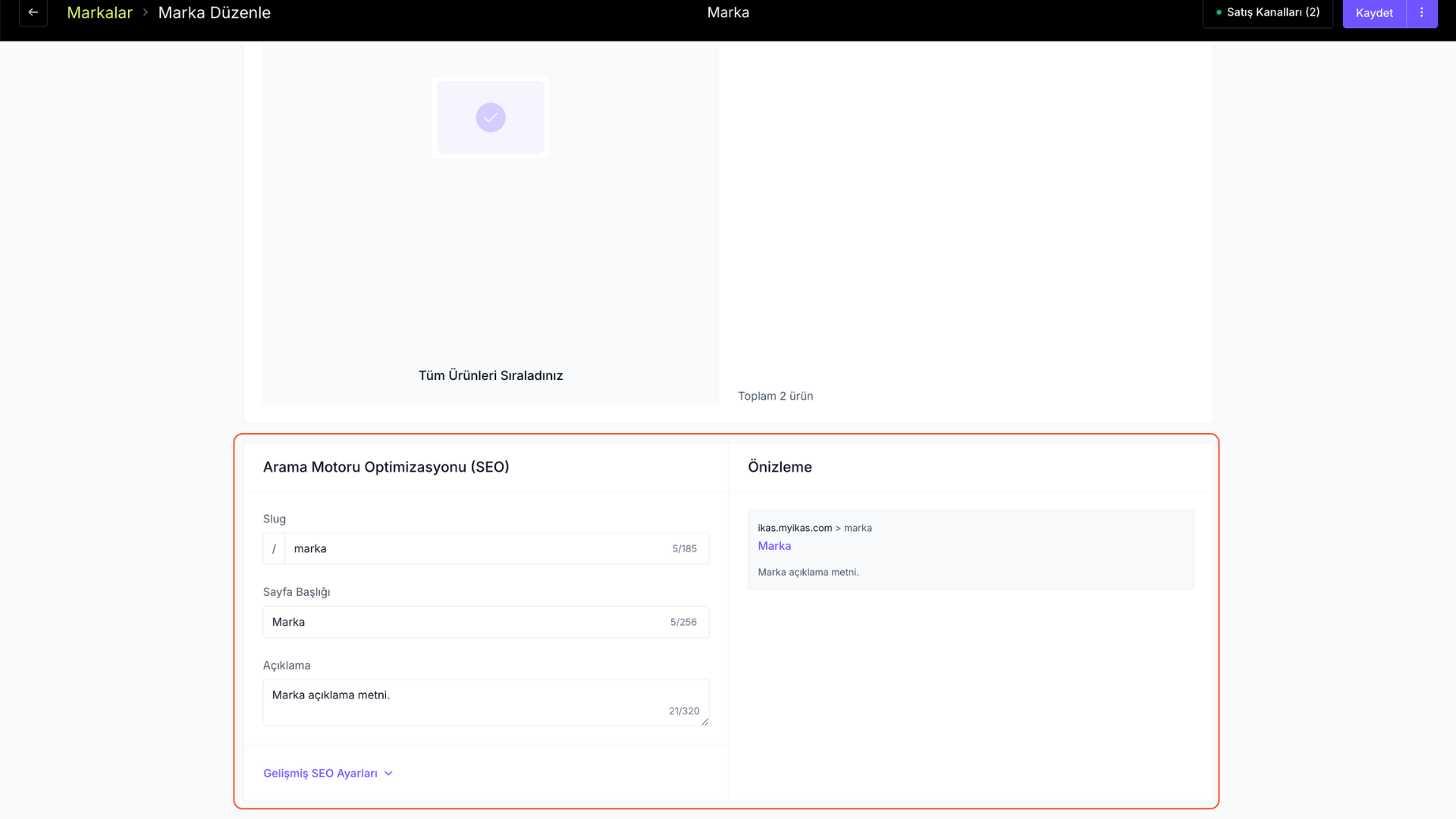This screenshot has height=819, width=1456.
Task: Click the Açıklama field label
Action: 287,665
